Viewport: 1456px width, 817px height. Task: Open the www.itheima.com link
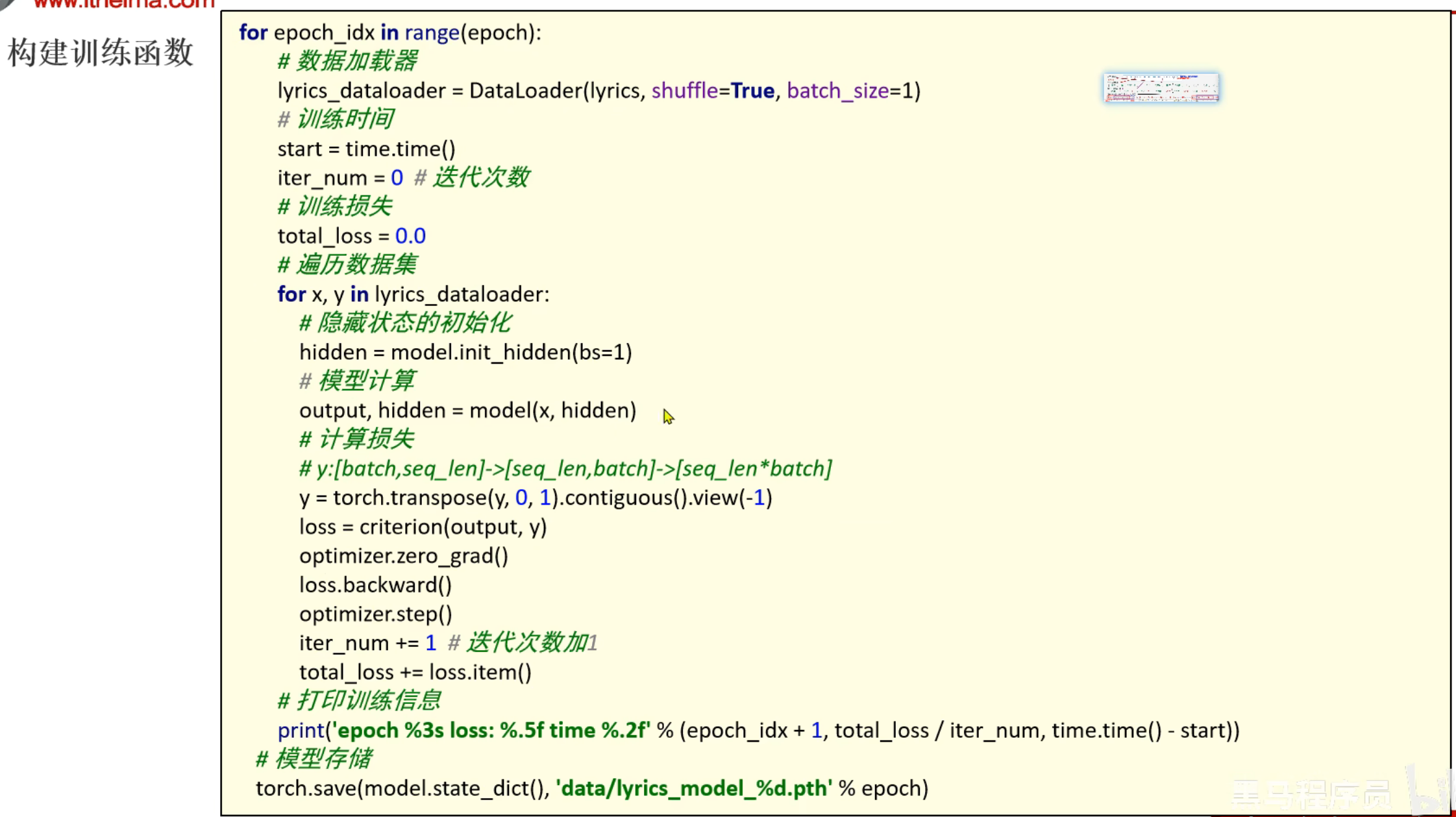[123, 4]
